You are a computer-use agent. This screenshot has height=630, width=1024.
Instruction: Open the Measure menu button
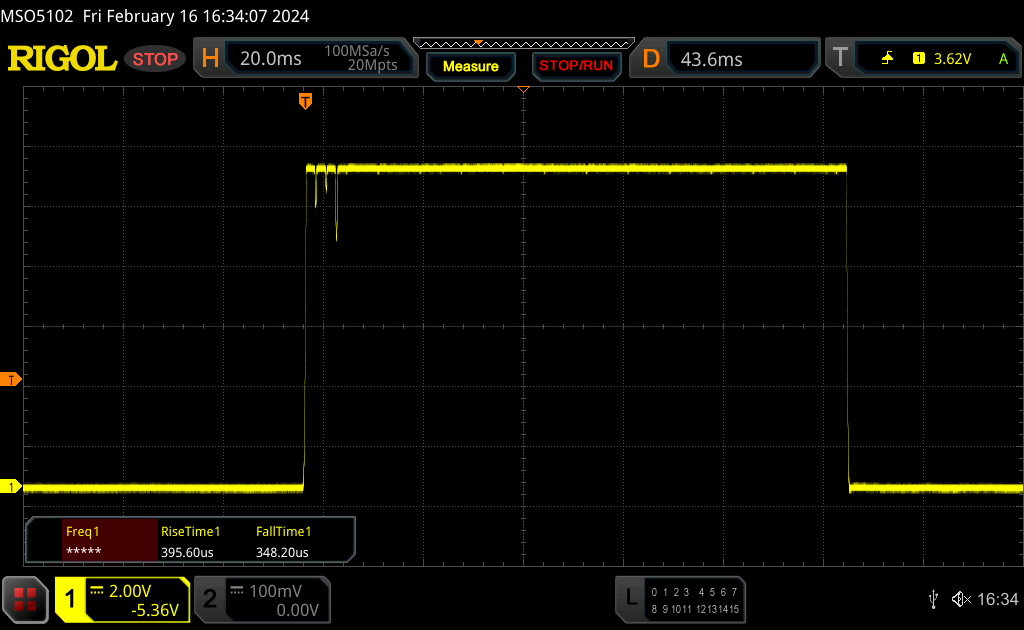(470, 66)
